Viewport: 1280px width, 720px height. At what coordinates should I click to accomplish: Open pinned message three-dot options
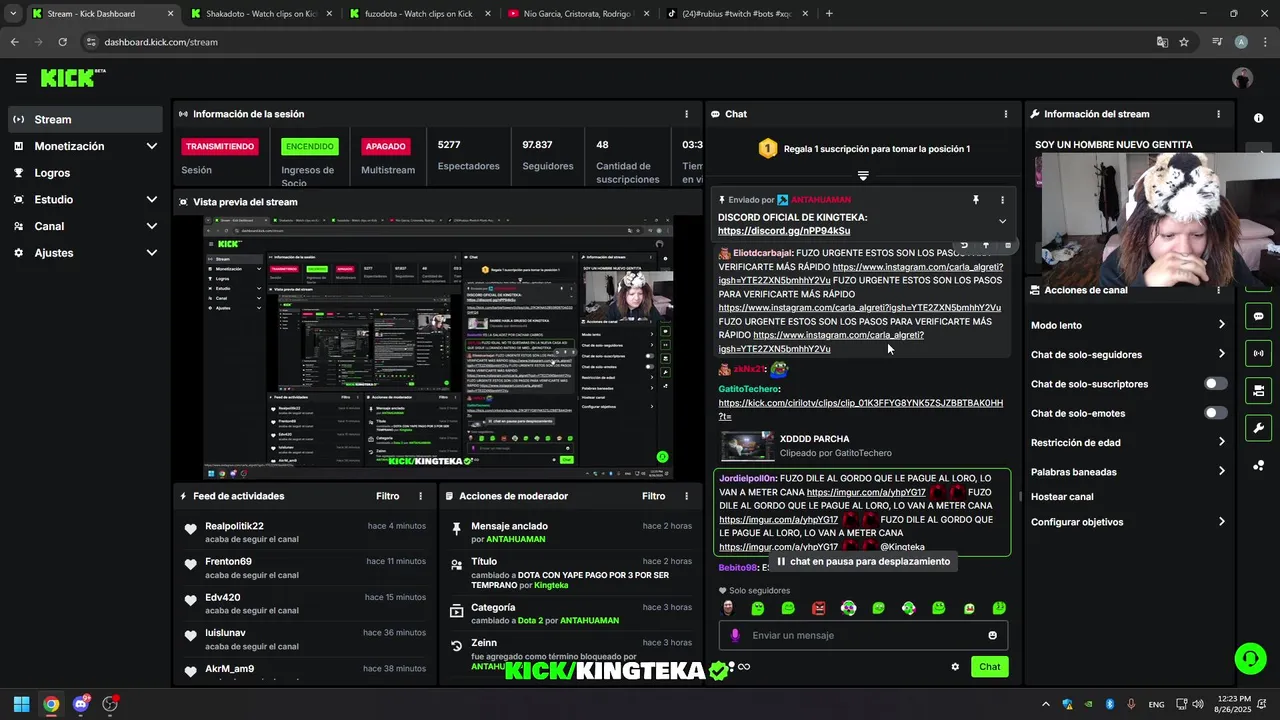pyautogui.click(x=1002, y=200)
